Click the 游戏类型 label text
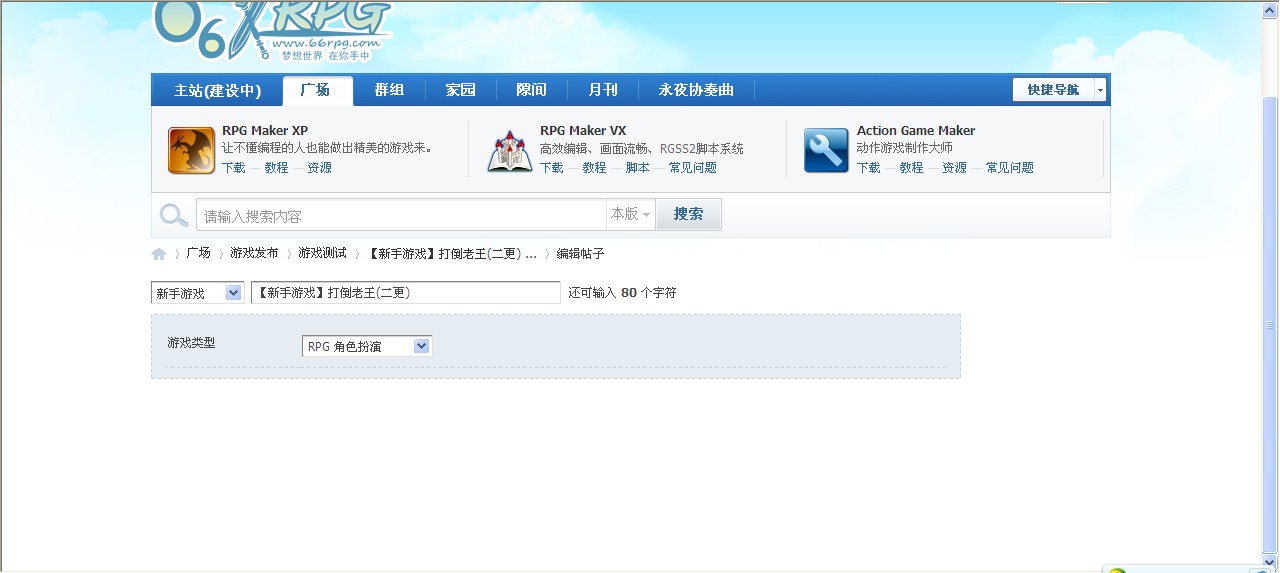 point(191,343)
